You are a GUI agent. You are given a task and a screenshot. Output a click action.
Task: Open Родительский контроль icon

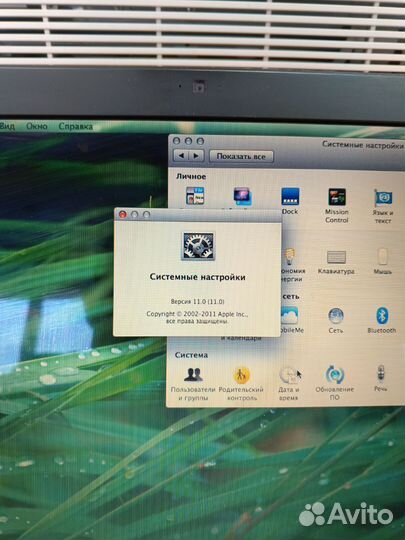(242, 375)
